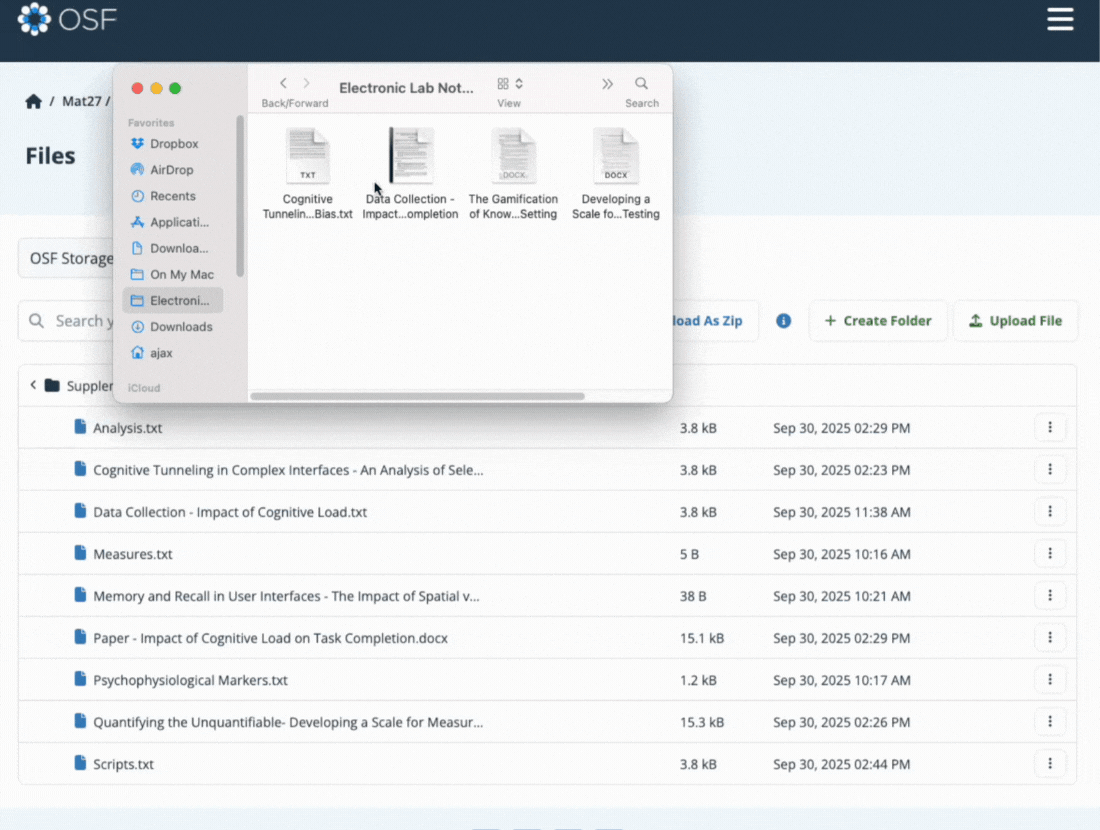The image size is (1100, 830).
Task: Open the hamburger menu at top right
Action: [1060, 19]
